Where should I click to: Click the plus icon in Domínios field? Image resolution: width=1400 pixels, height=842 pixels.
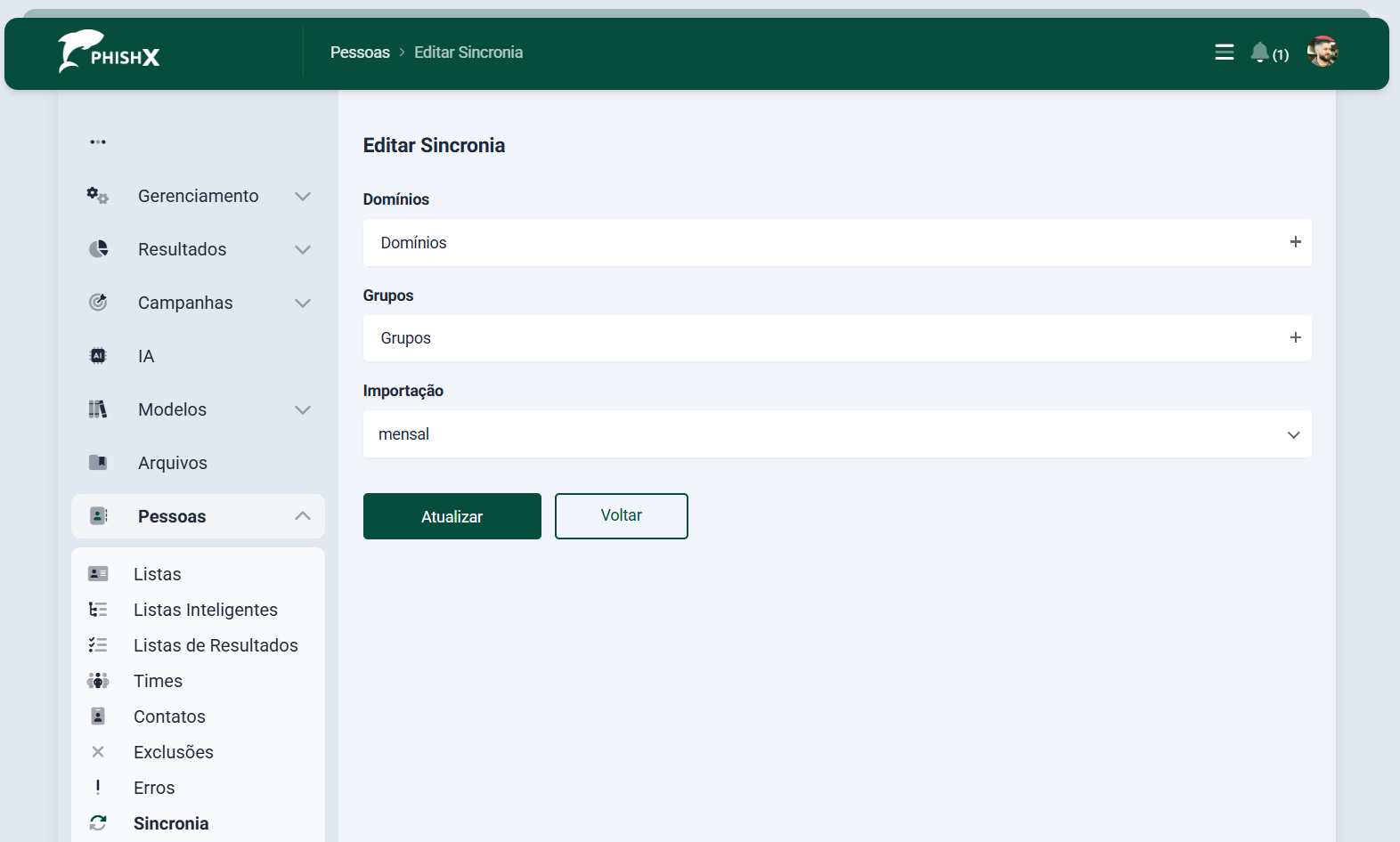point(1295,242)
